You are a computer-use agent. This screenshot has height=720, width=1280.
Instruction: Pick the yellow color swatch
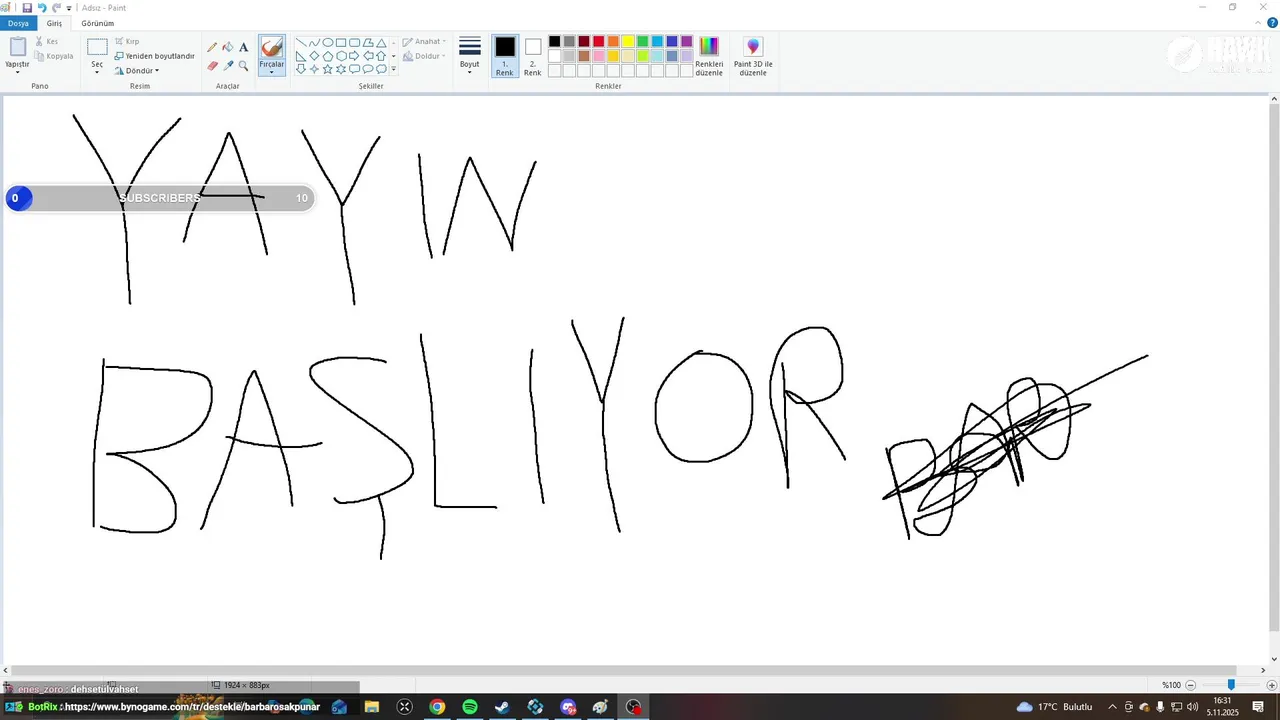click(628, 41)
